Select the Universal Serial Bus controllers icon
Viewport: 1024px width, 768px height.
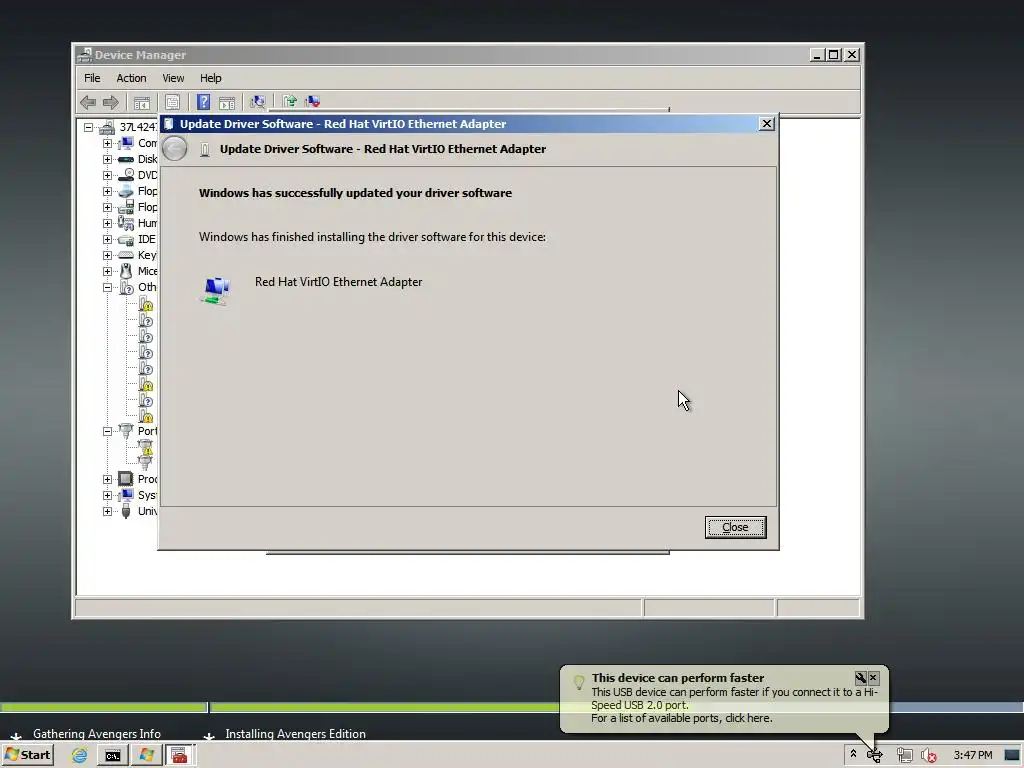tap(126, 511)
